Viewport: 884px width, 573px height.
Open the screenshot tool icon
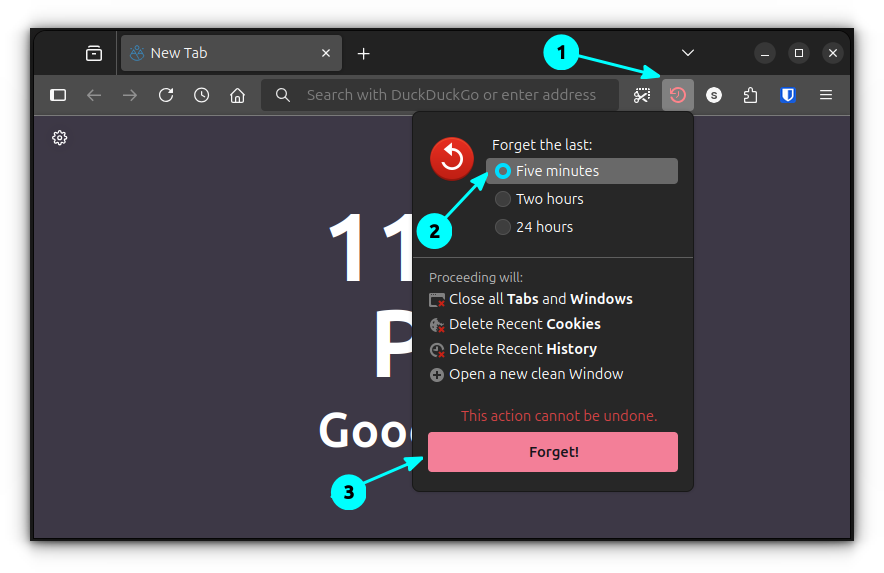(641, 95)
